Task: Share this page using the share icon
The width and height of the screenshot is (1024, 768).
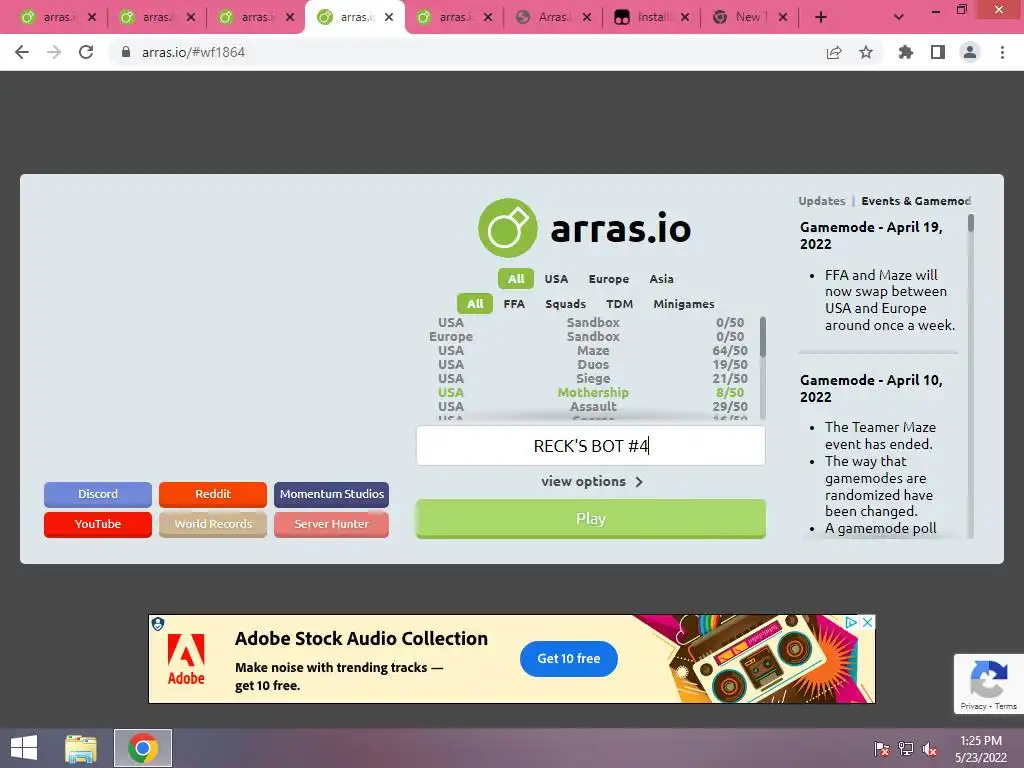Action: point(834,52)
